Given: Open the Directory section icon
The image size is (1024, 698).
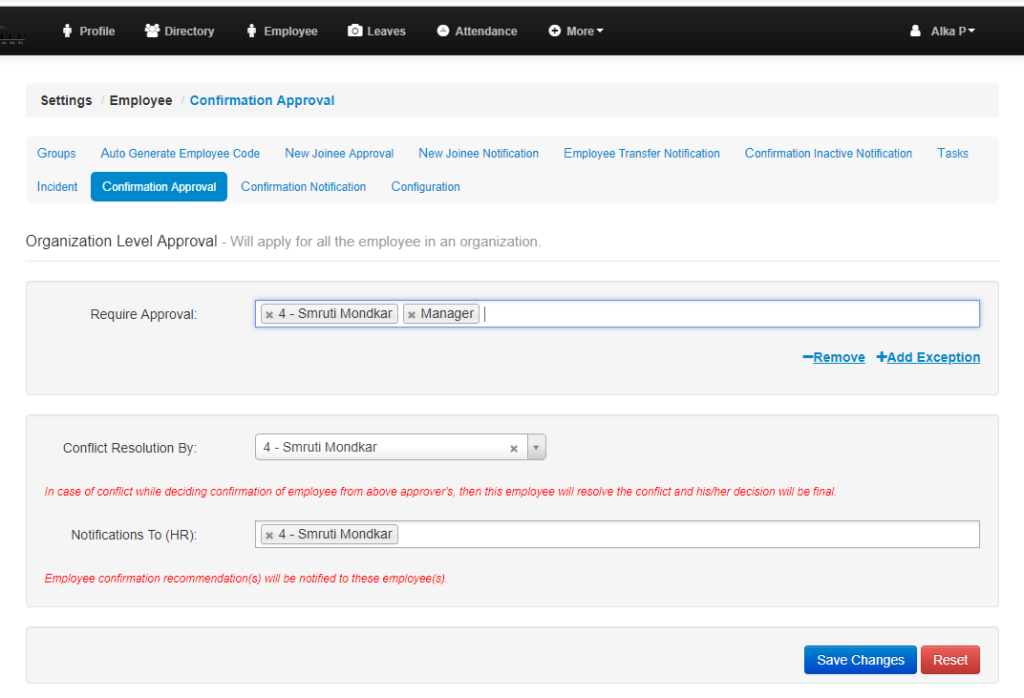Looking at the screenshot, I should (151, 31).
